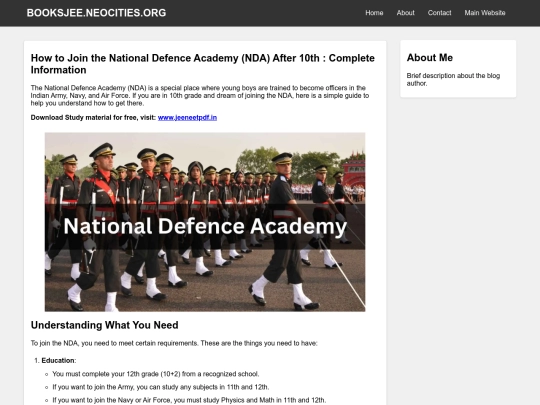540x405 pixels.
Task: Click the 'Education' list item label
Action: click(x=58, y=361)
